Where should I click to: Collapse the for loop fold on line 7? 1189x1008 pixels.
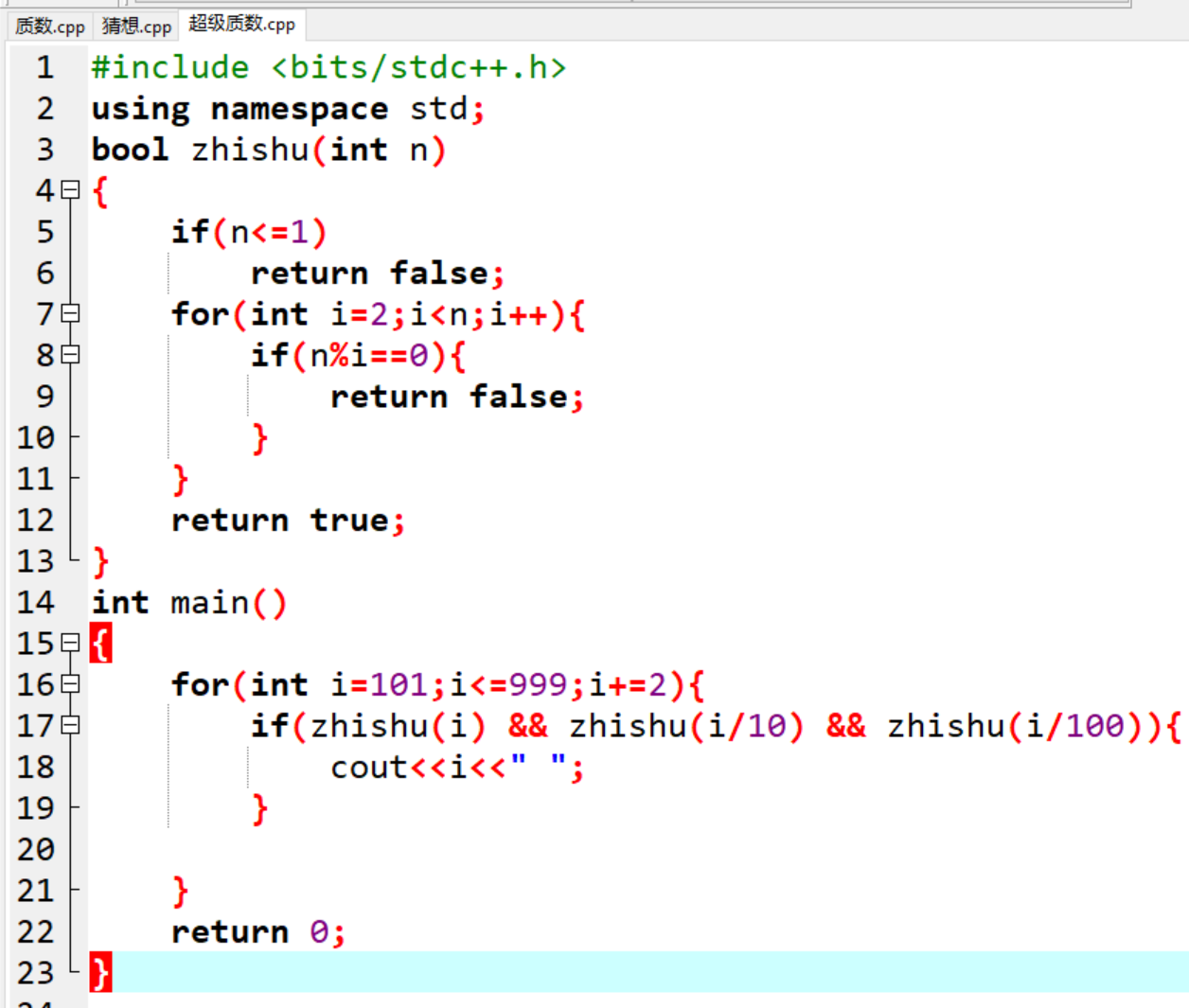pyautogui.click(x=70, y=313)
